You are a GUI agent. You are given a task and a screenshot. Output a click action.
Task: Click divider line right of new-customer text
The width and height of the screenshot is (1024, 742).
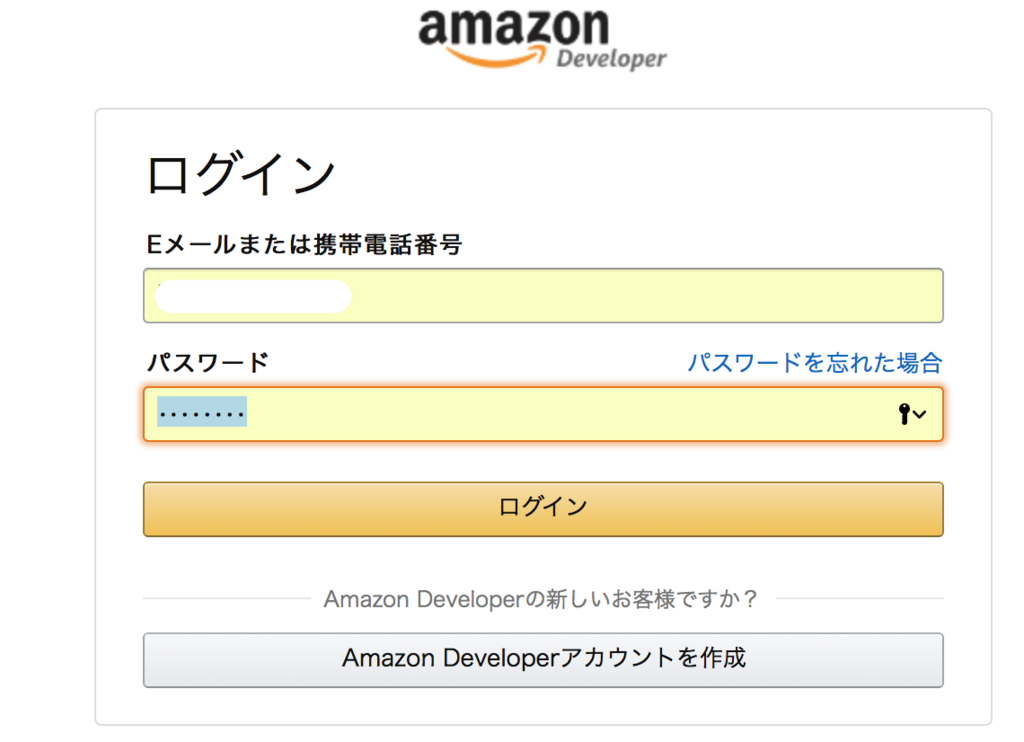[860, 598]
